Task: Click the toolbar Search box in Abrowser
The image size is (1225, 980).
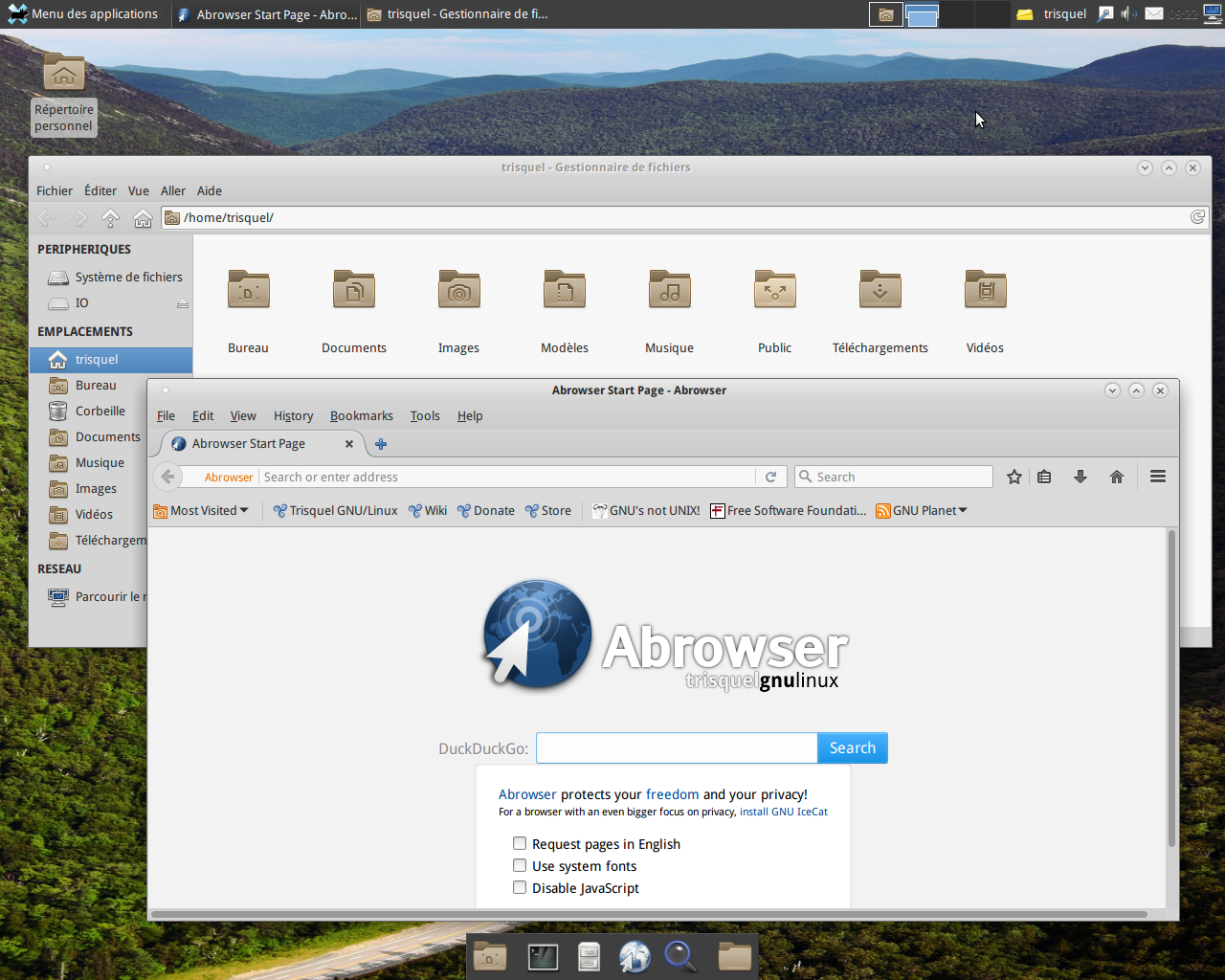Action: 894,477
